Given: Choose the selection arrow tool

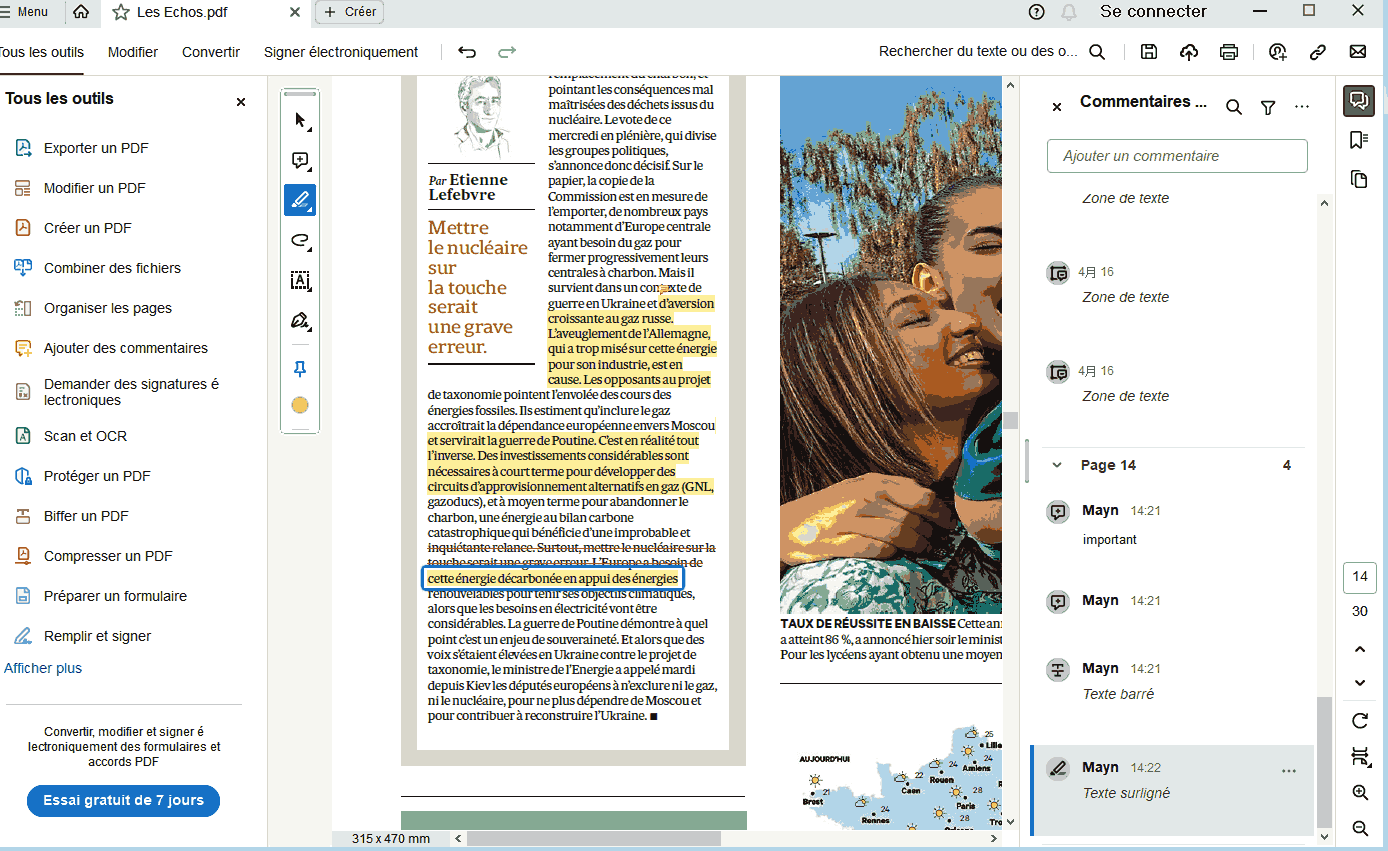Looking at the screenshot, I should 300,121.
